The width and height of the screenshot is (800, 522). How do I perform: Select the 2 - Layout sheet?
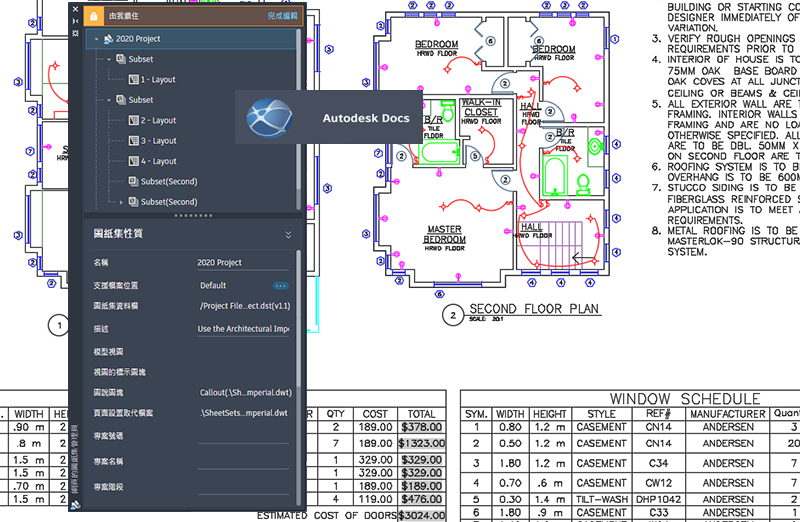pos(158,120)
